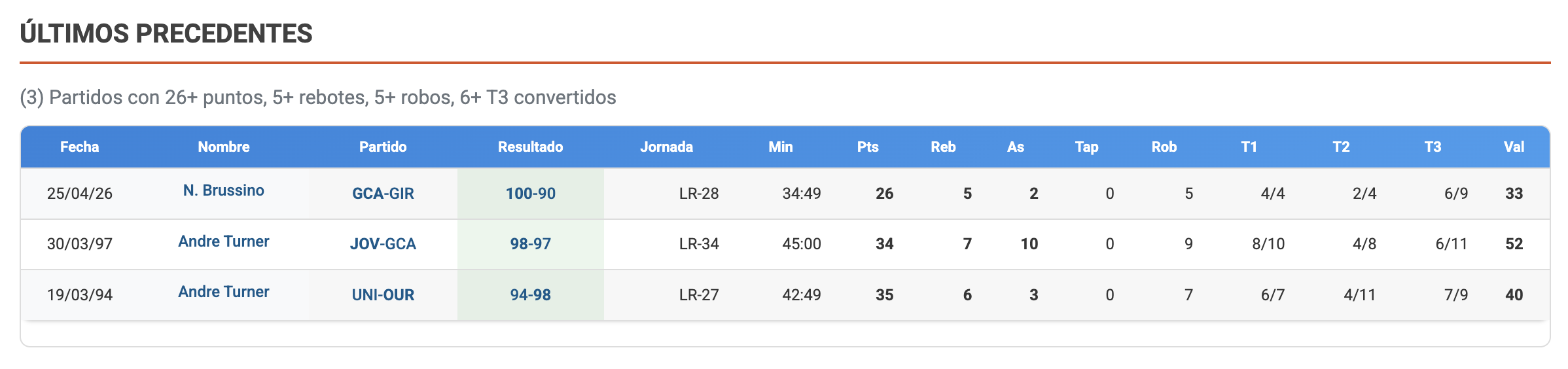Sort table by Fecha column header

tap(79, 147)
